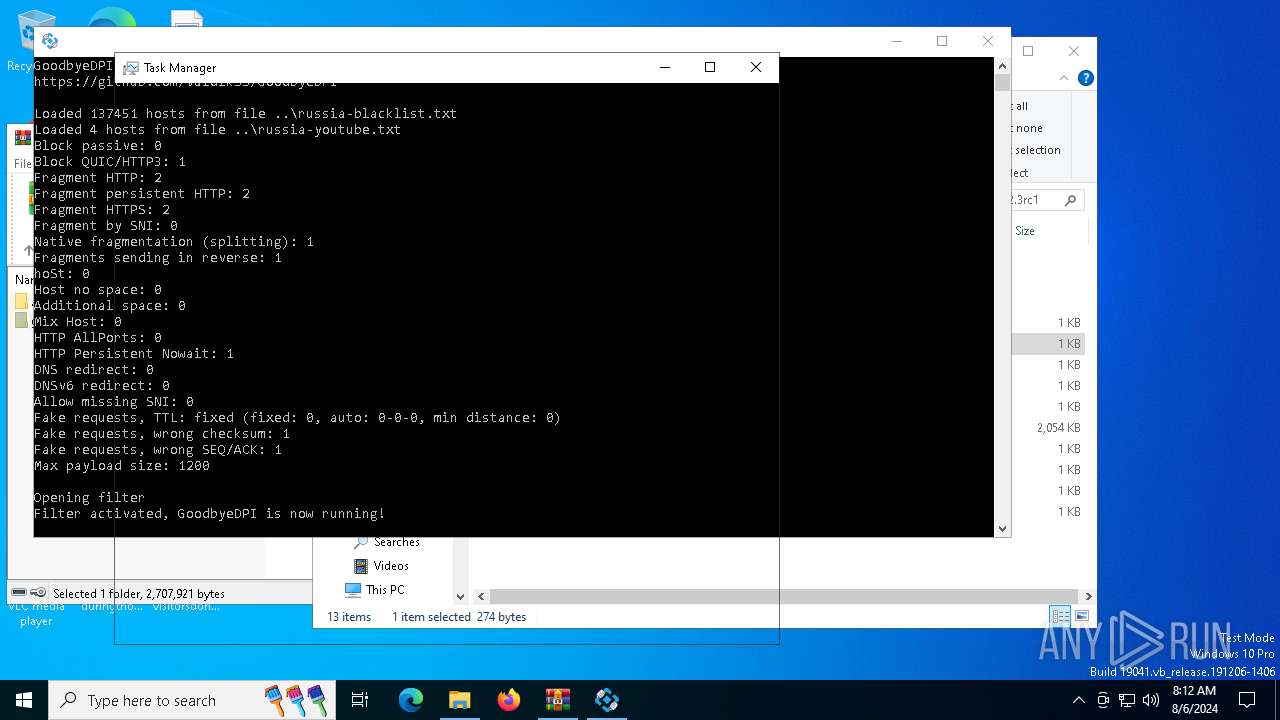Maximize the Task Manager window
The height and width of the screenshot is (720, 1280).
pyautogui.click(x=710, y=67)
